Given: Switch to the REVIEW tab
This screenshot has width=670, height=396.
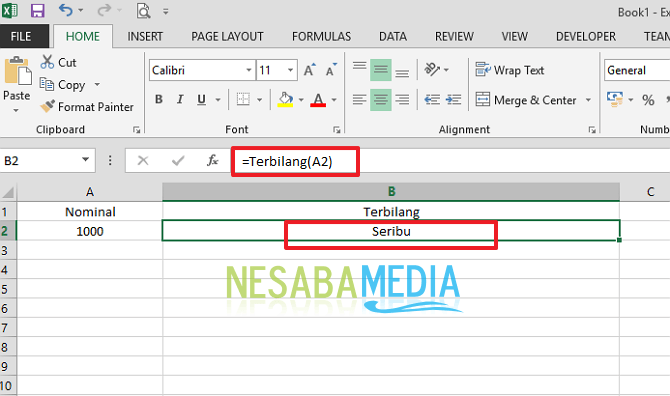Looking at the screenshot, I should click(x=454, y=36).
